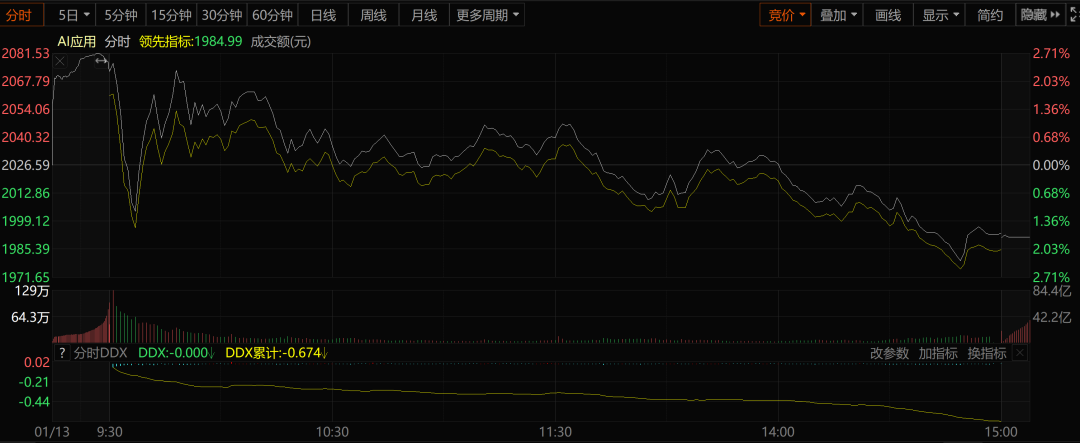Toggle 简约 simple view mode
1080x443 pixels.
click(x=989, y=15)
